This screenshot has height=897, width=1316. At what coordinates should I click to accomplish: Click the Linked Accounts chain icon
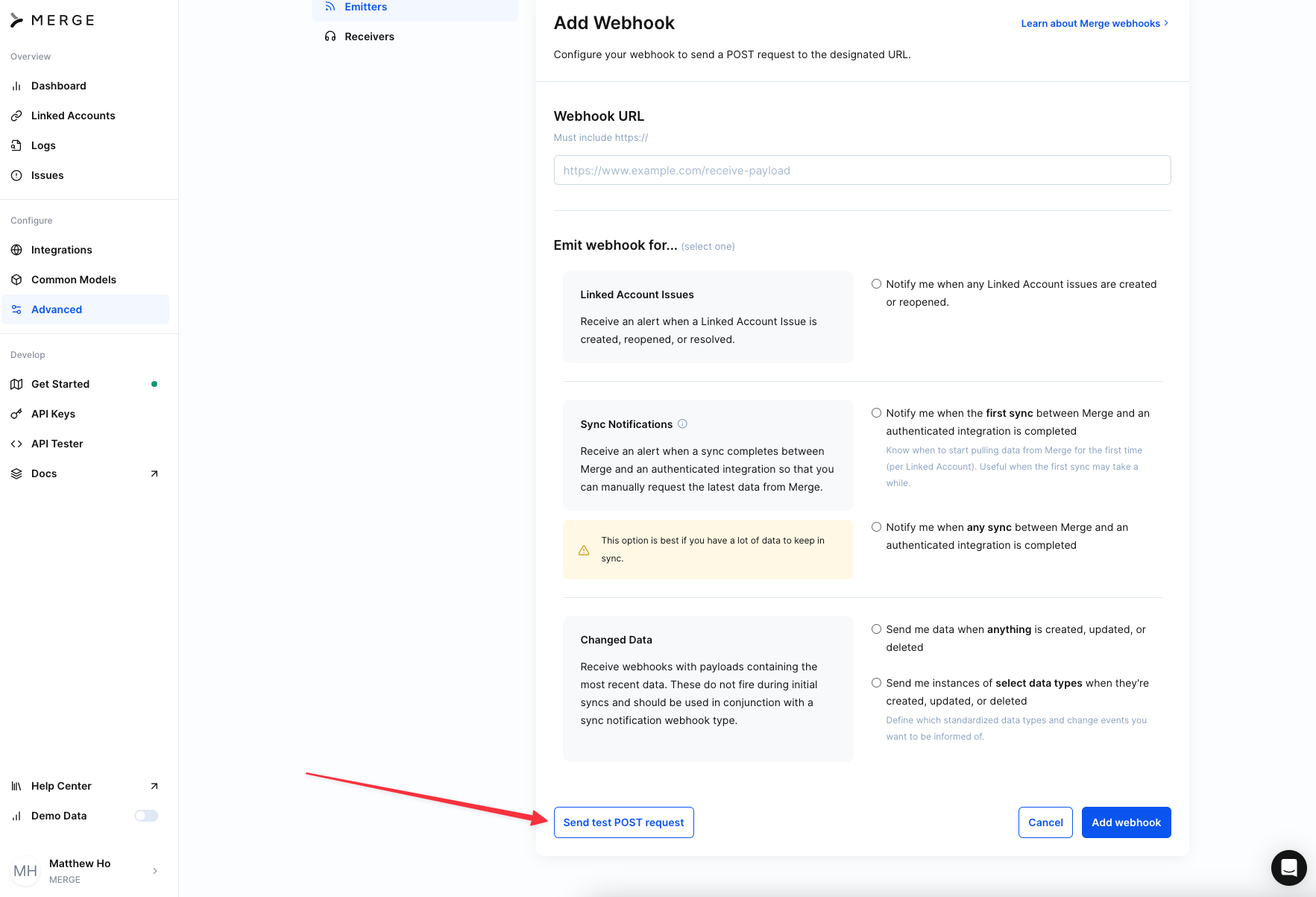click(16, 116)
